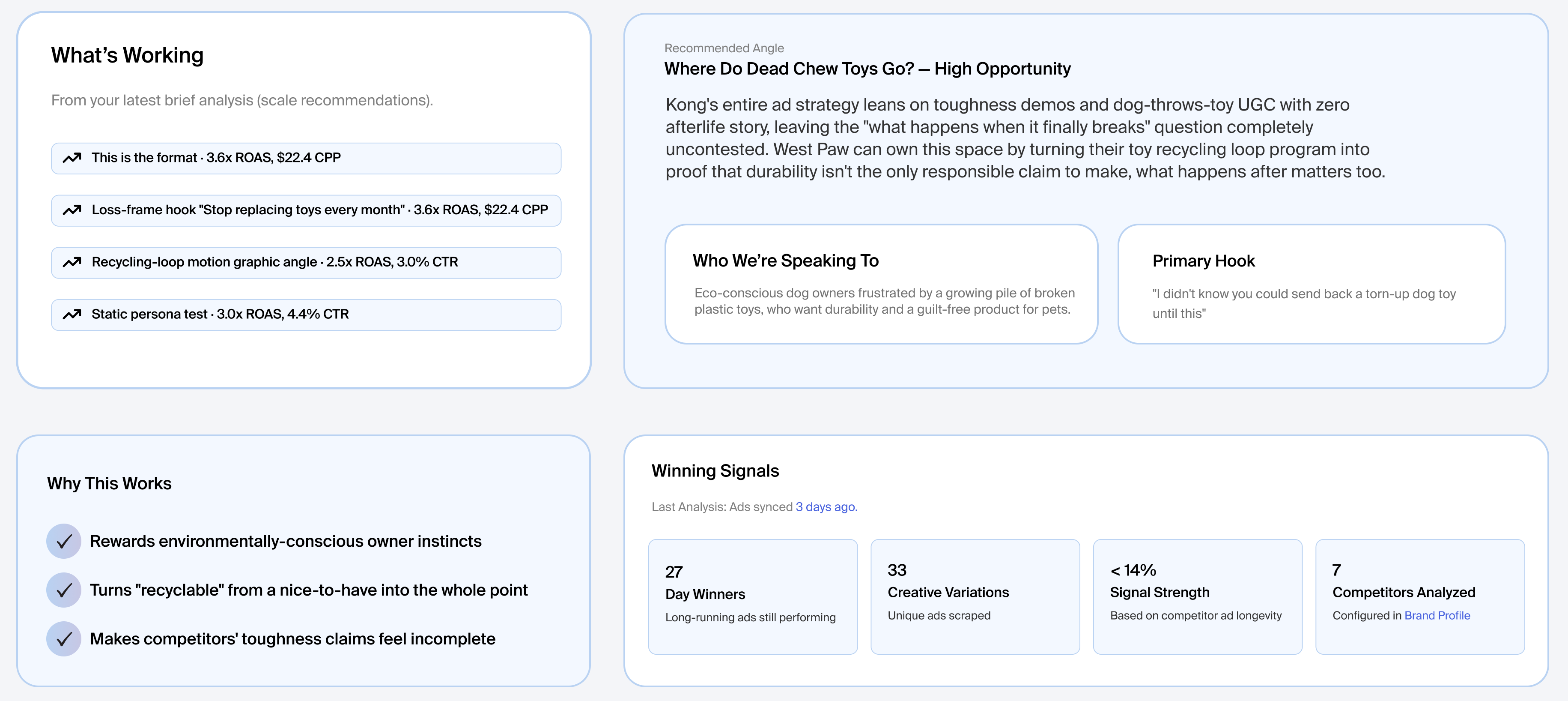The image size is (1568, 701).
Task: Click the Primary Hook quote text
Action: pyautogui.click(x=1303, y=303)
